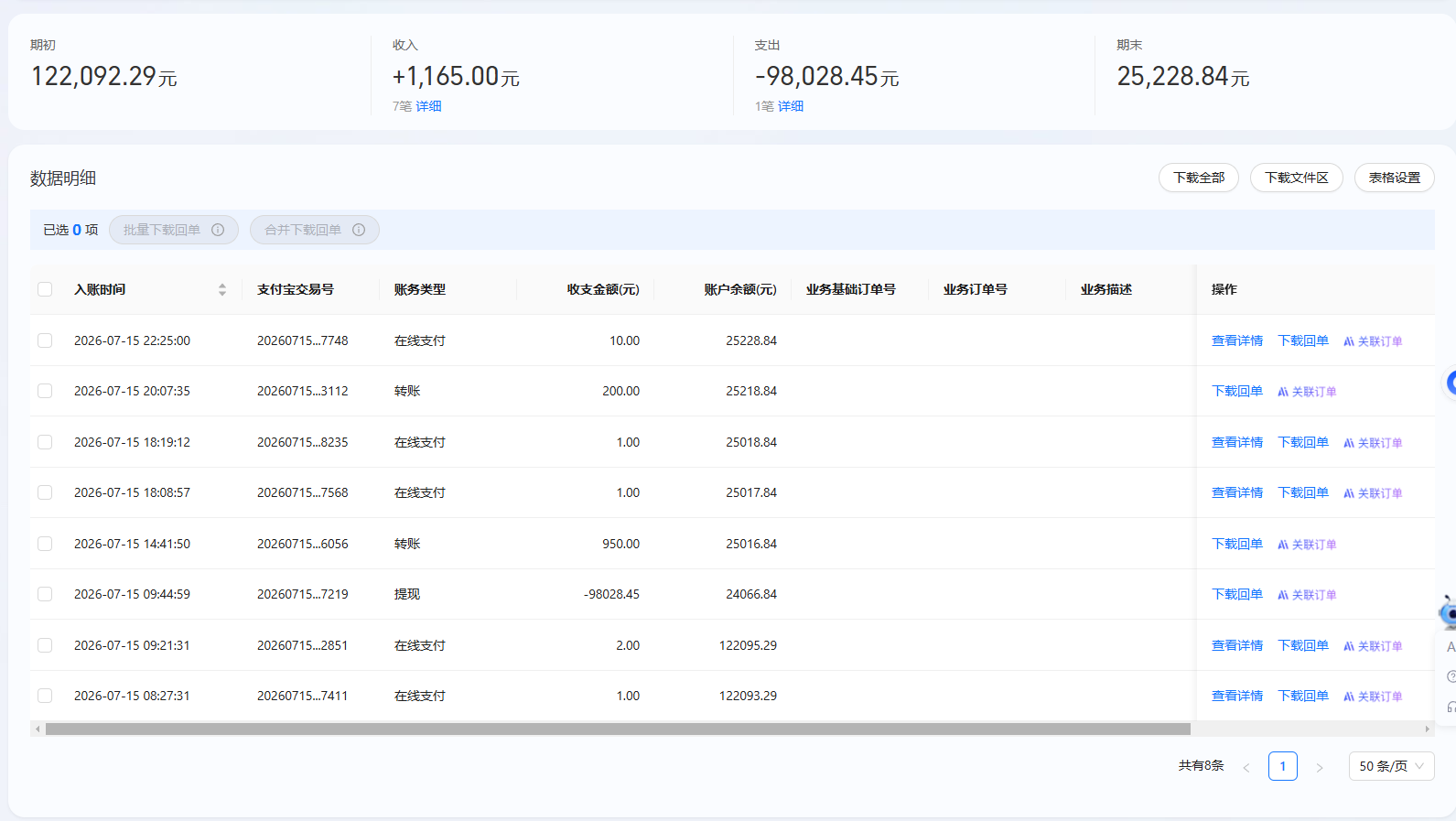
Task: Check the row dated 2026-07-15 08:27:31
Action: tap(45, 696)
